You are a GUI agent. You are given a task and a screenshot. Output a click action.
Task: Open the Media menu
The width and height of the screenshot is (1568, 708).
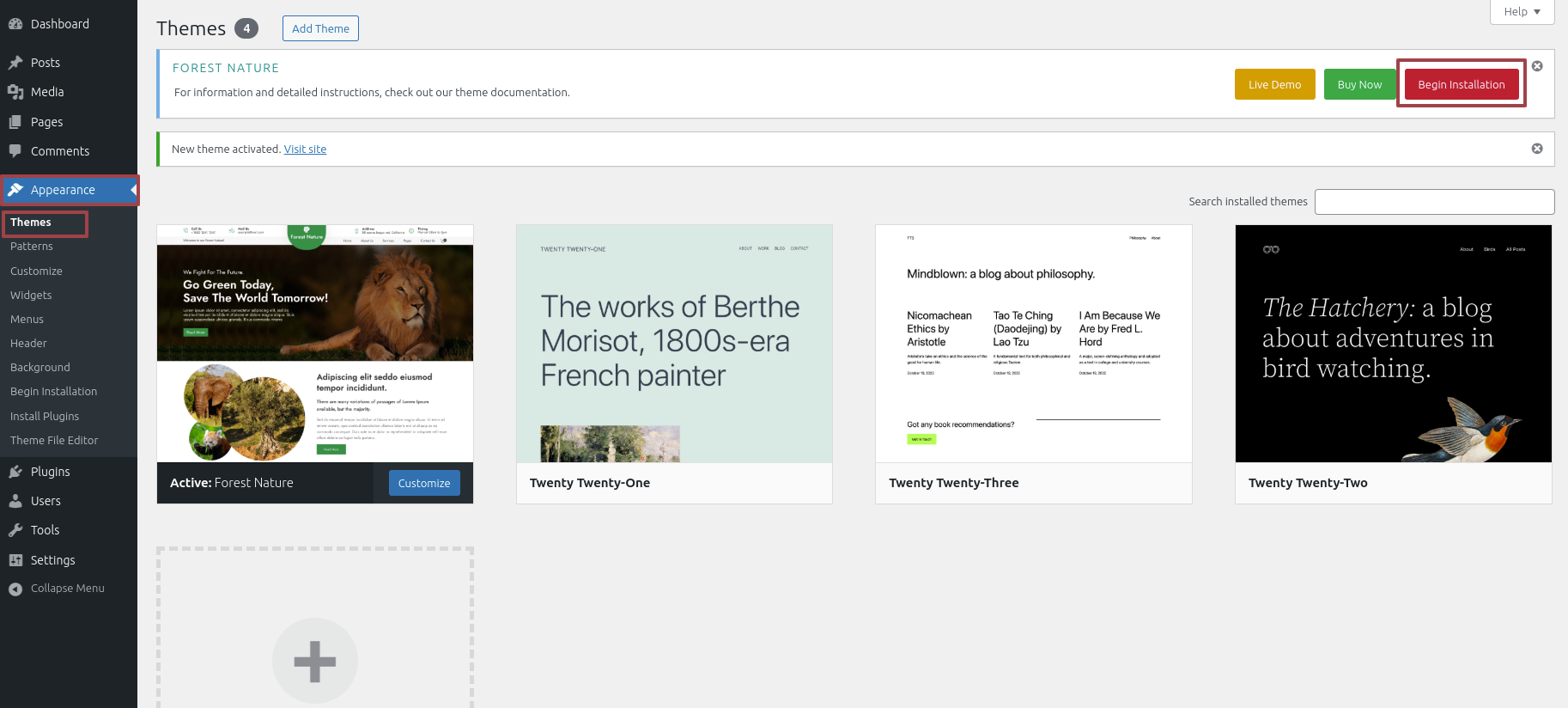[69, 92]
